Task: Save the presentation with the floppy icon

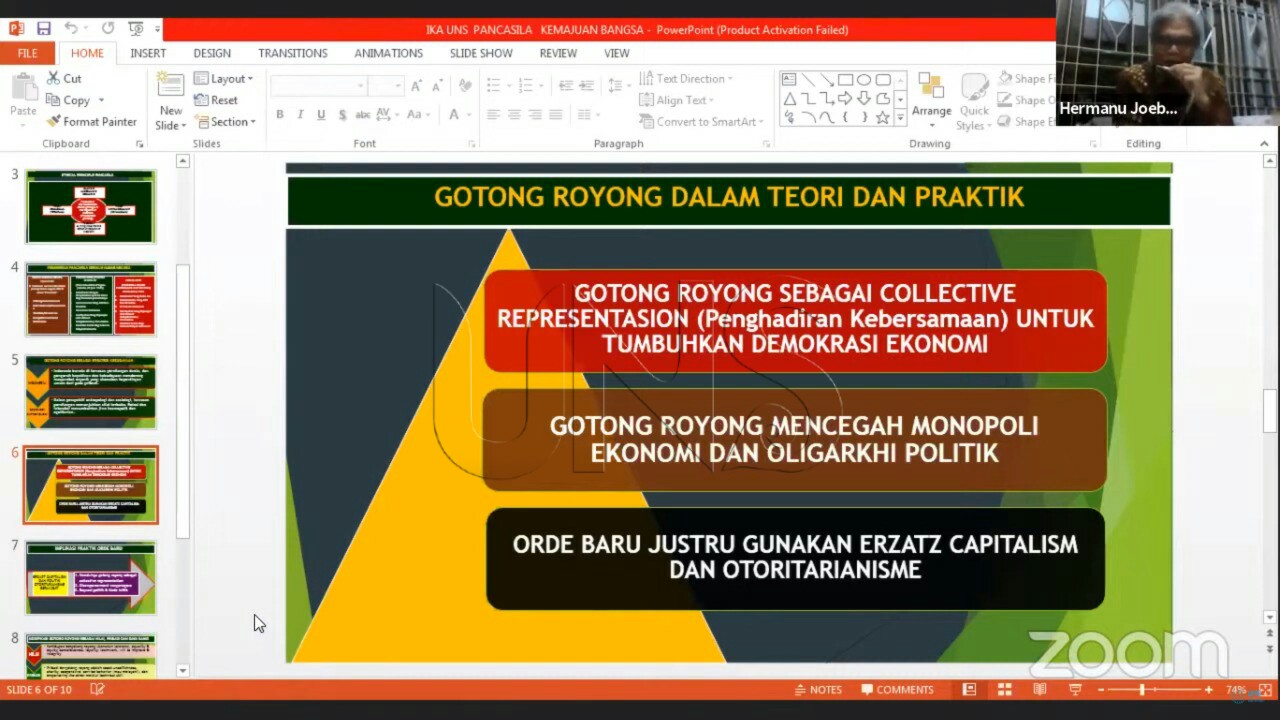Action: coord(43,29)
